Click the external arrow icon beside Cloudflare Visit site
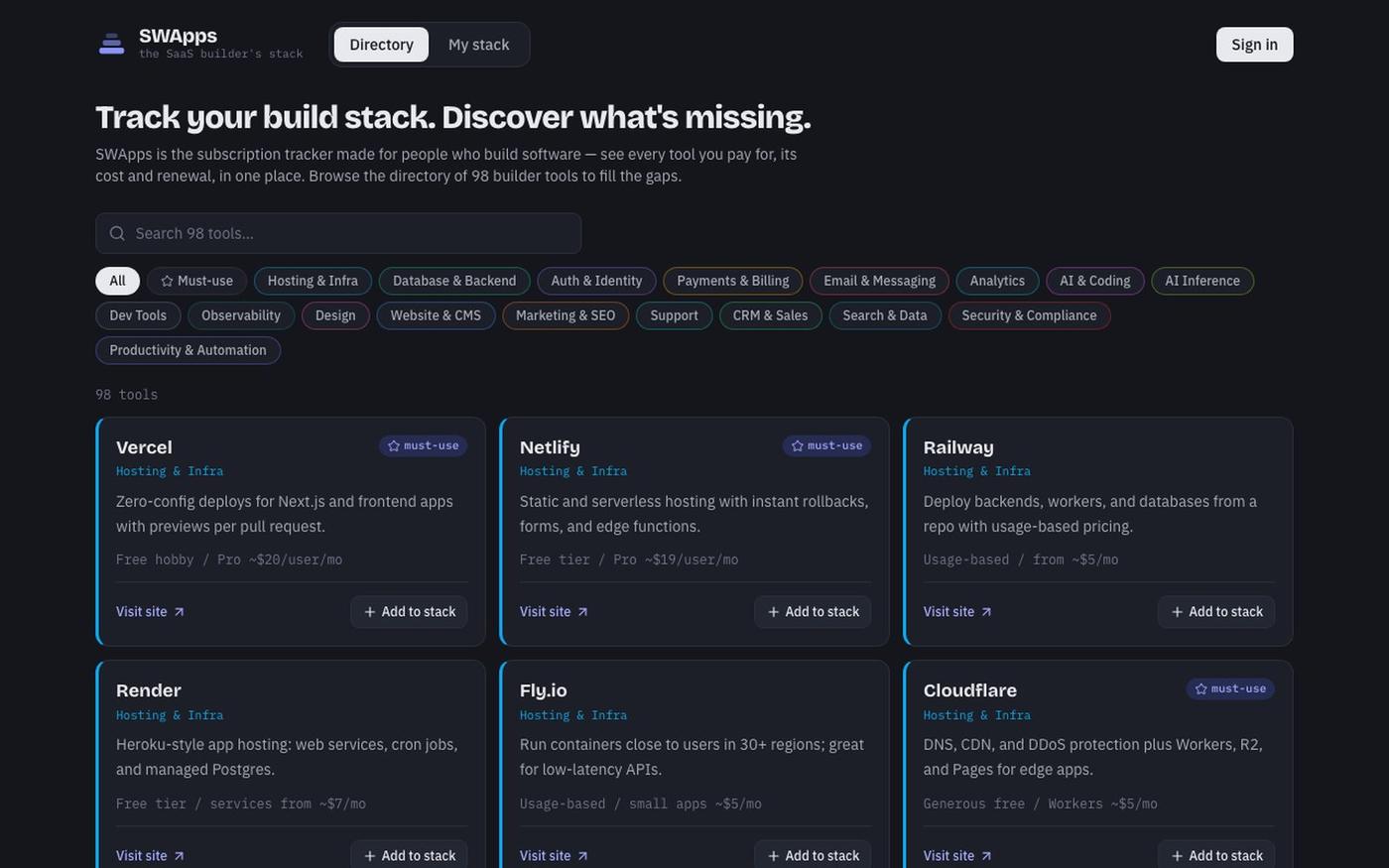Viewport: 1389px width, 868px height. (x=987, y=856)
